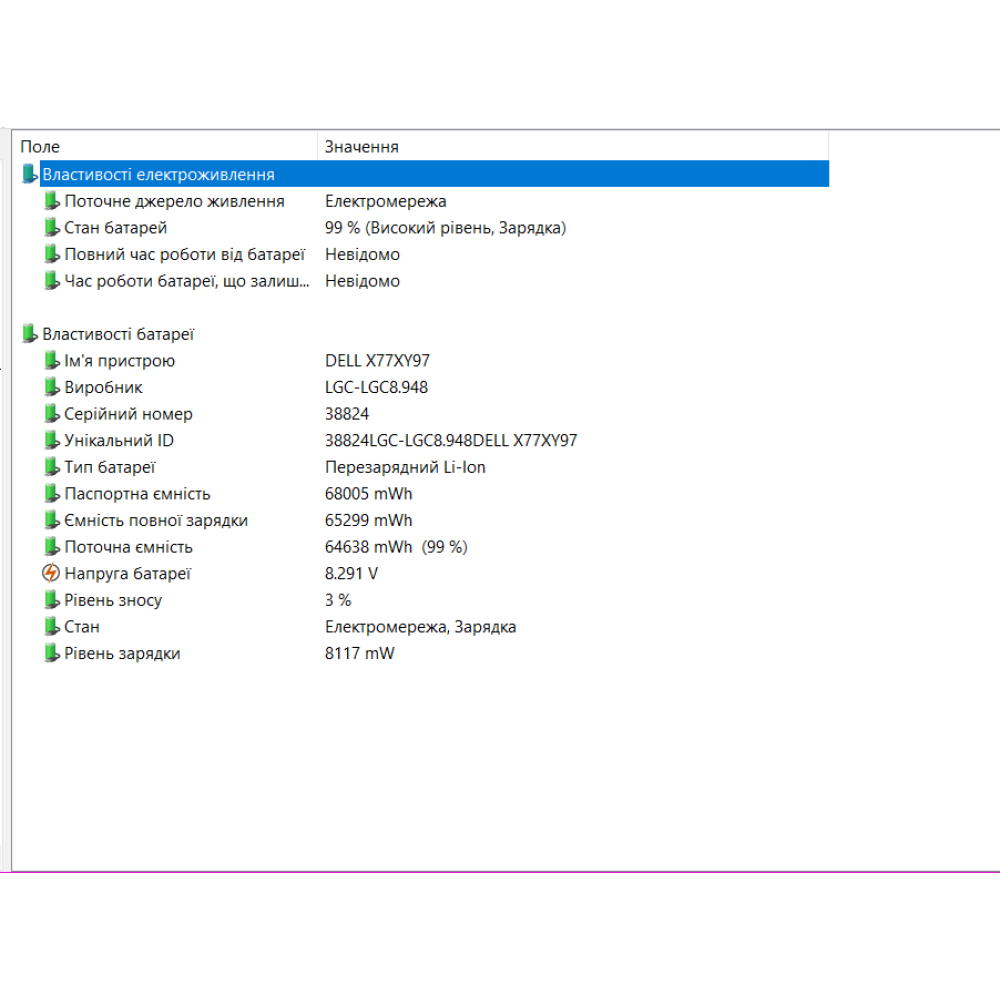This screenshot has height=1000, width=1000.
Task: Select the Серійний номер row
Action: point(128,414)
